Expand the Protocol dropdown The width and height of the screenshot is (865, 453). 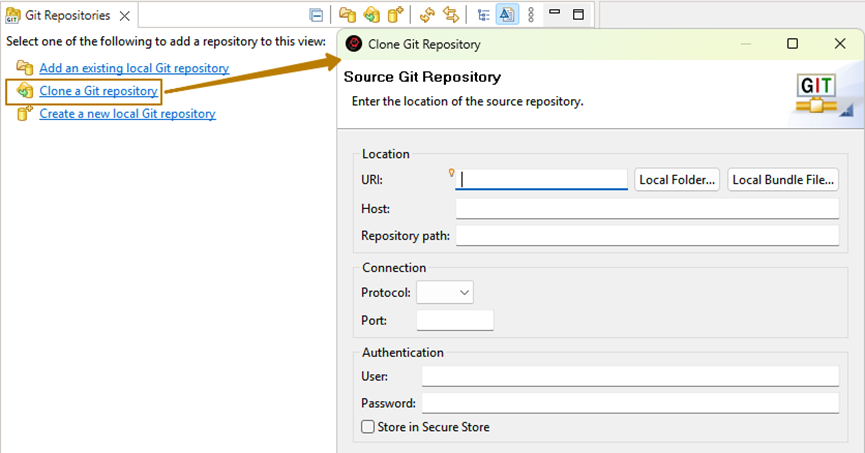pyautogui.click(x=445, y=292)
